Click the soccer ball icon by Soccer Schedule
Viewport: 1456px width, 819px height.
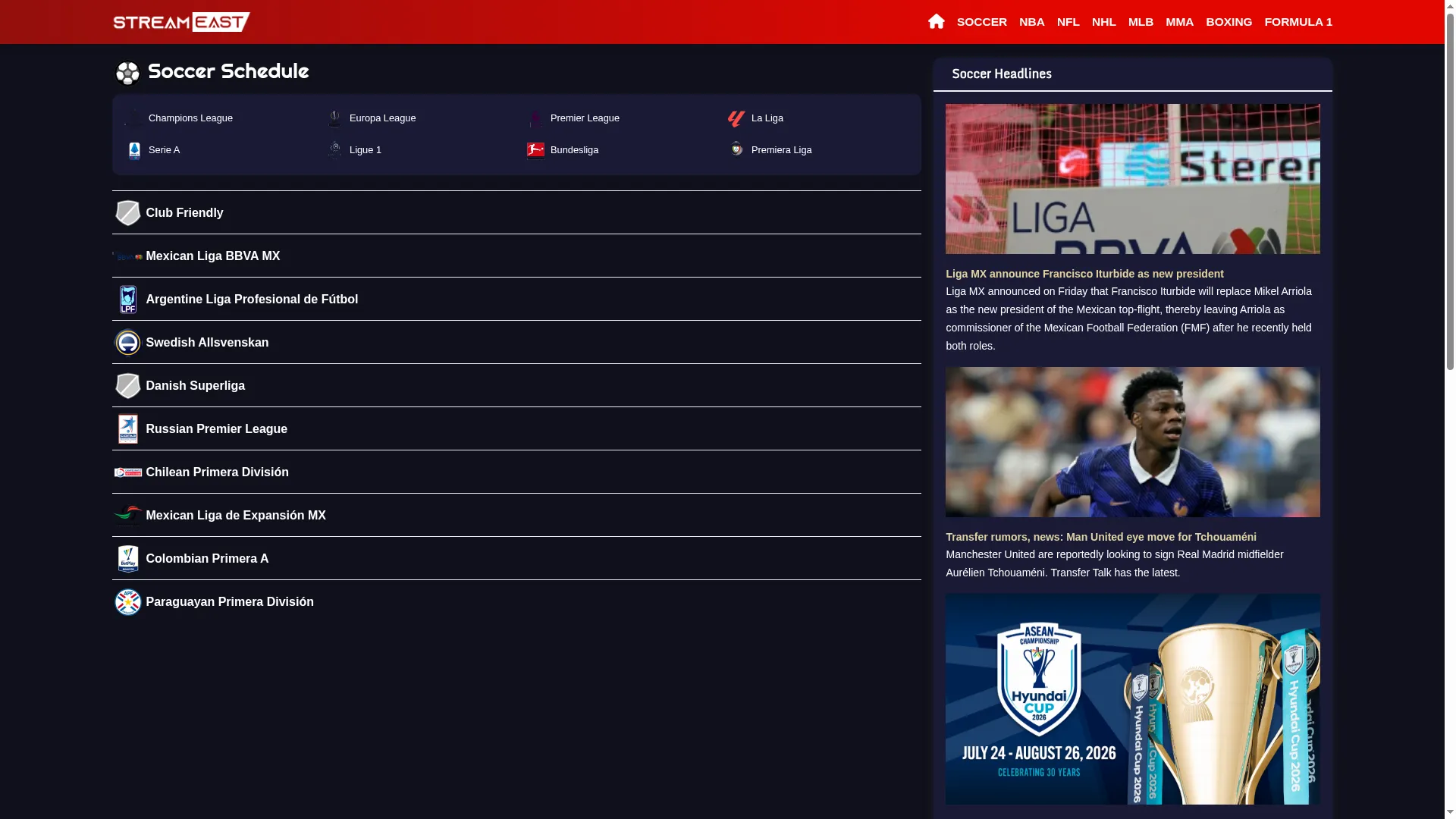point(127,74)
